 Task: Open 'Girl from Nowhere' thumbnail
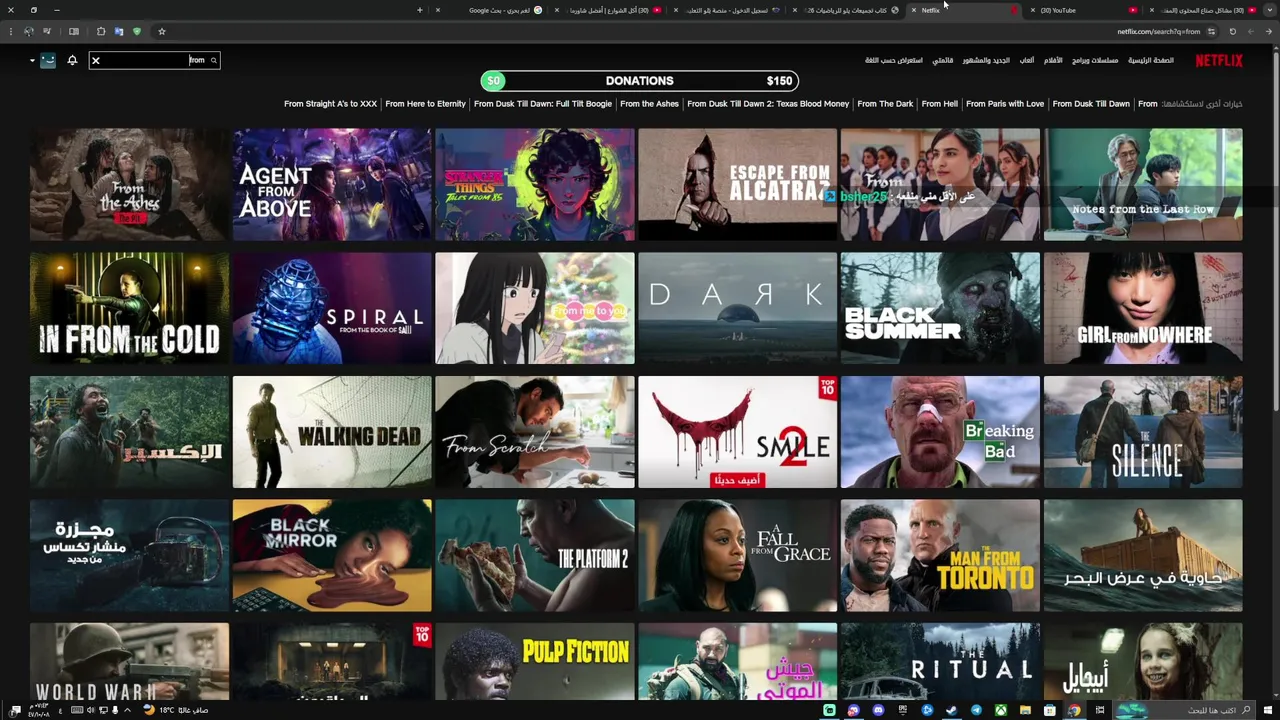(1143, 308)
